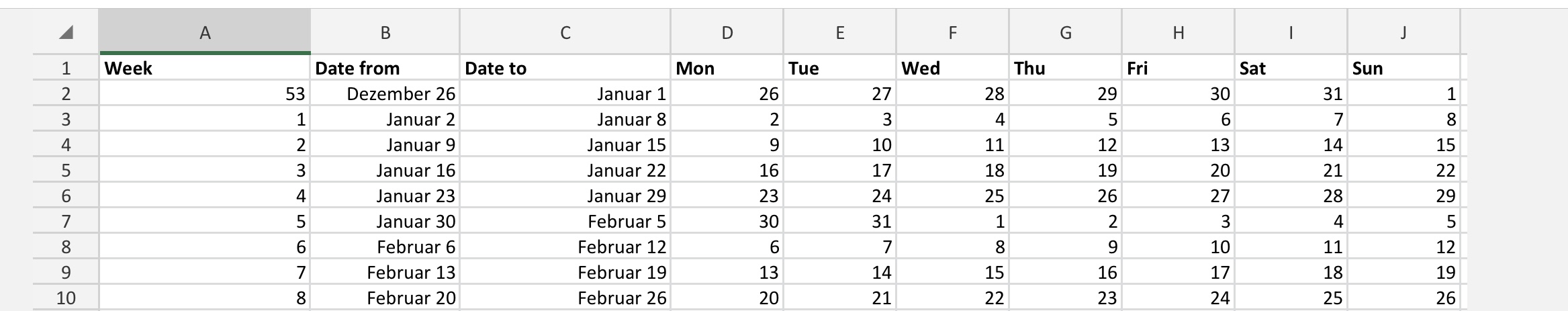Select column F header
1568x311 pixels.
click(952, 33)
